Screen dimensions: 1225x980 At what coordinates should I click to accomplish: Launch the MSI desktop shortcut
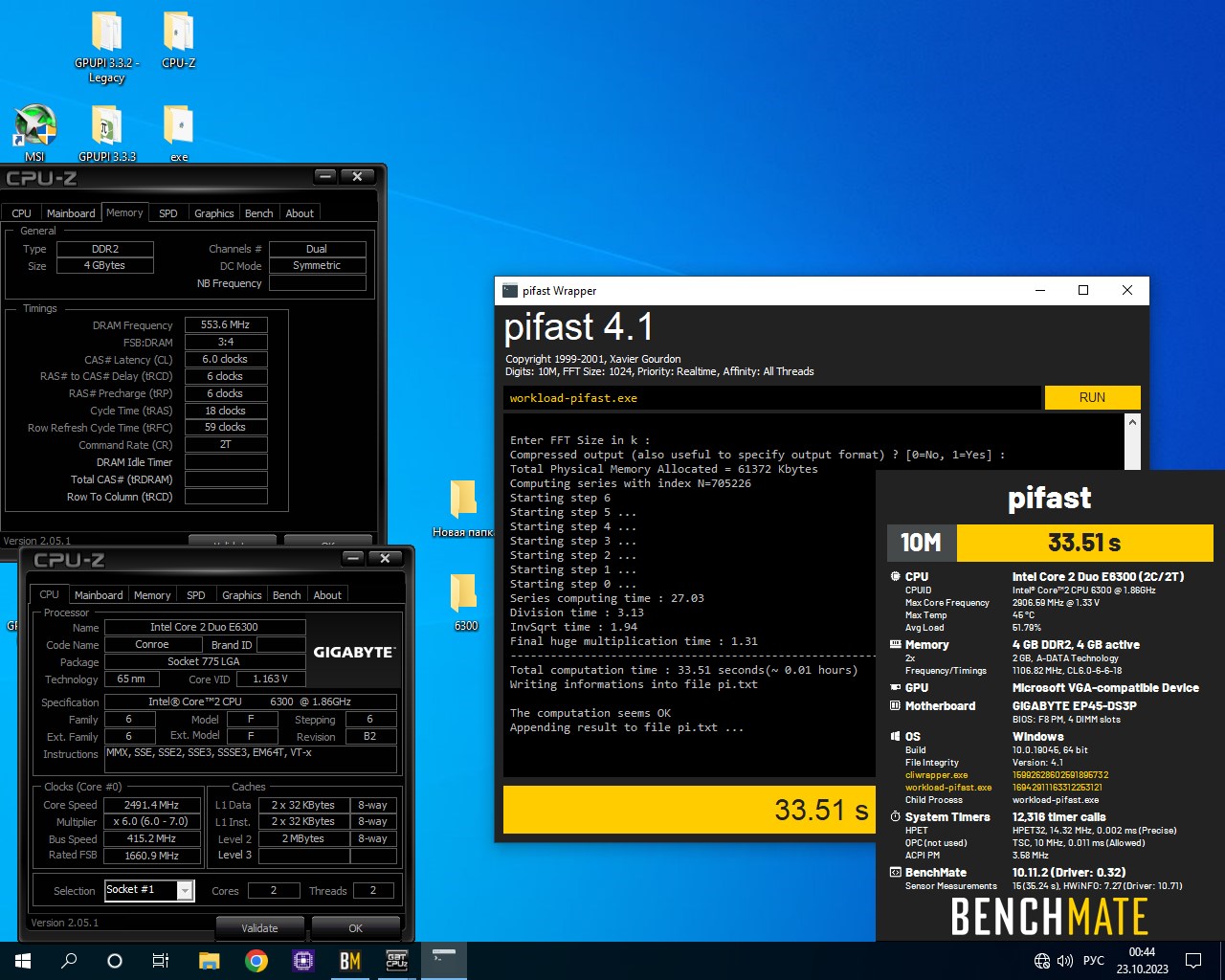click(x=34, y=132)
